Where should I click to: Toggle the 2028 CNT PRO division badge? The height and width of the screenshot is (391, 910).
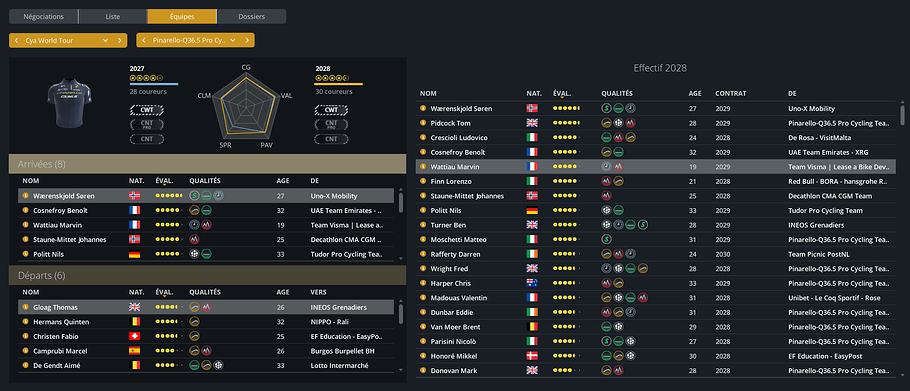point(331,124)
